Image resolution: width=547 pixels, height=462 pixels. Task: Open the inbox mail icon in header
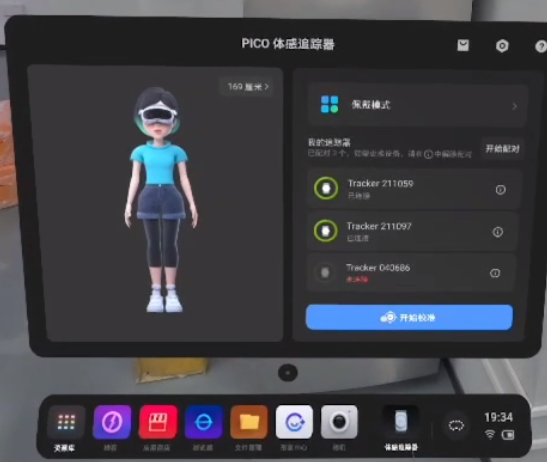[463, 45]
